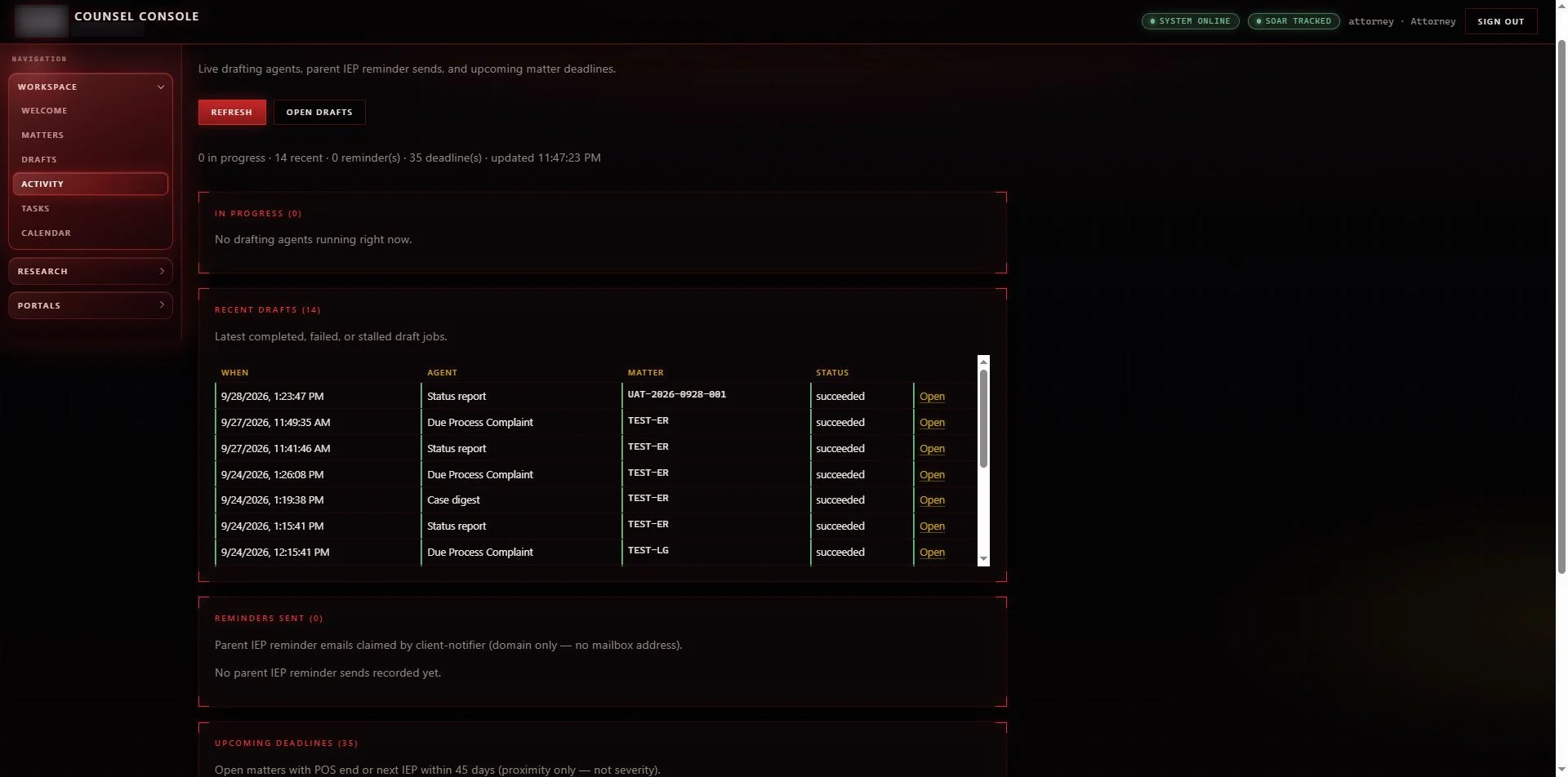1568x777 pixels.
Task: Click the drafts table scroll up arrow
Action: 983,362
